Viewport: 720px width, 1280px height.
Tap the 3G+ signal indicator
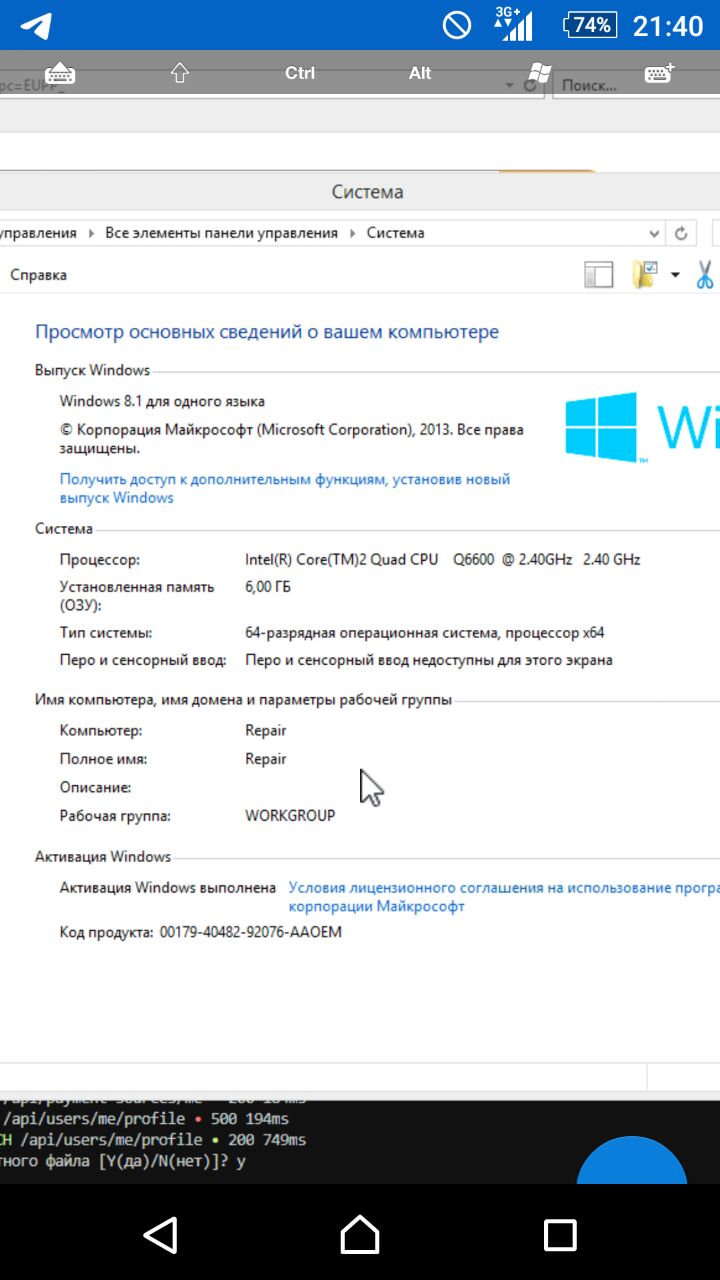coord(513,24)
